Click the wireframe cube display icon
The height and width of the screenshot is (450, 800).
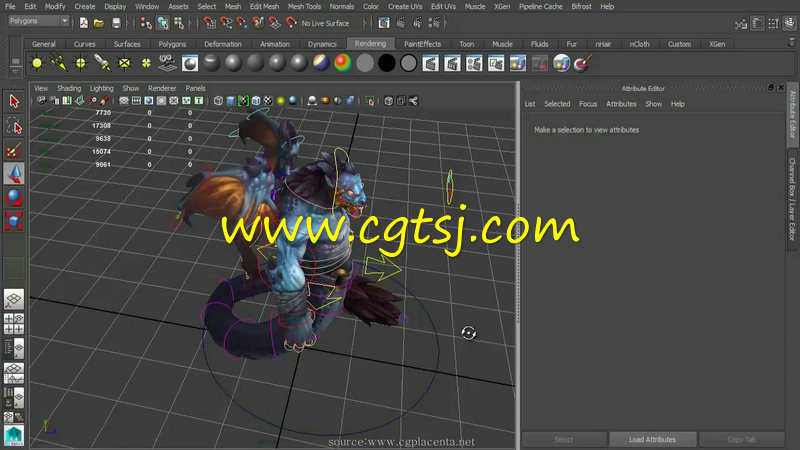click(218, 101)
